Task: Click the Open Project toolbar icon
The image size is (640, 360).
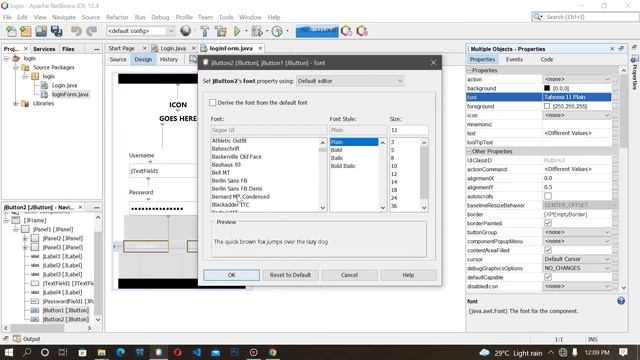Action: tap(41, 31)
